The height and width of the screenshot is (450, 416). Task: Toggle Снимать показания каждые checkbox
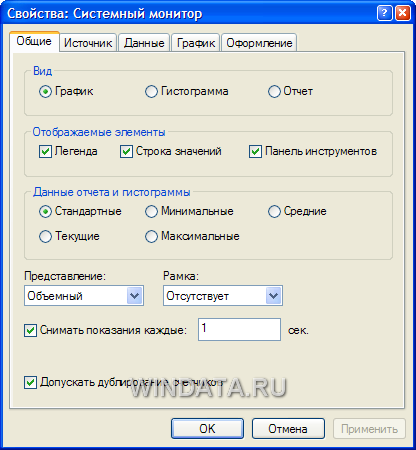pyautogui.click(x=30, y=330)
